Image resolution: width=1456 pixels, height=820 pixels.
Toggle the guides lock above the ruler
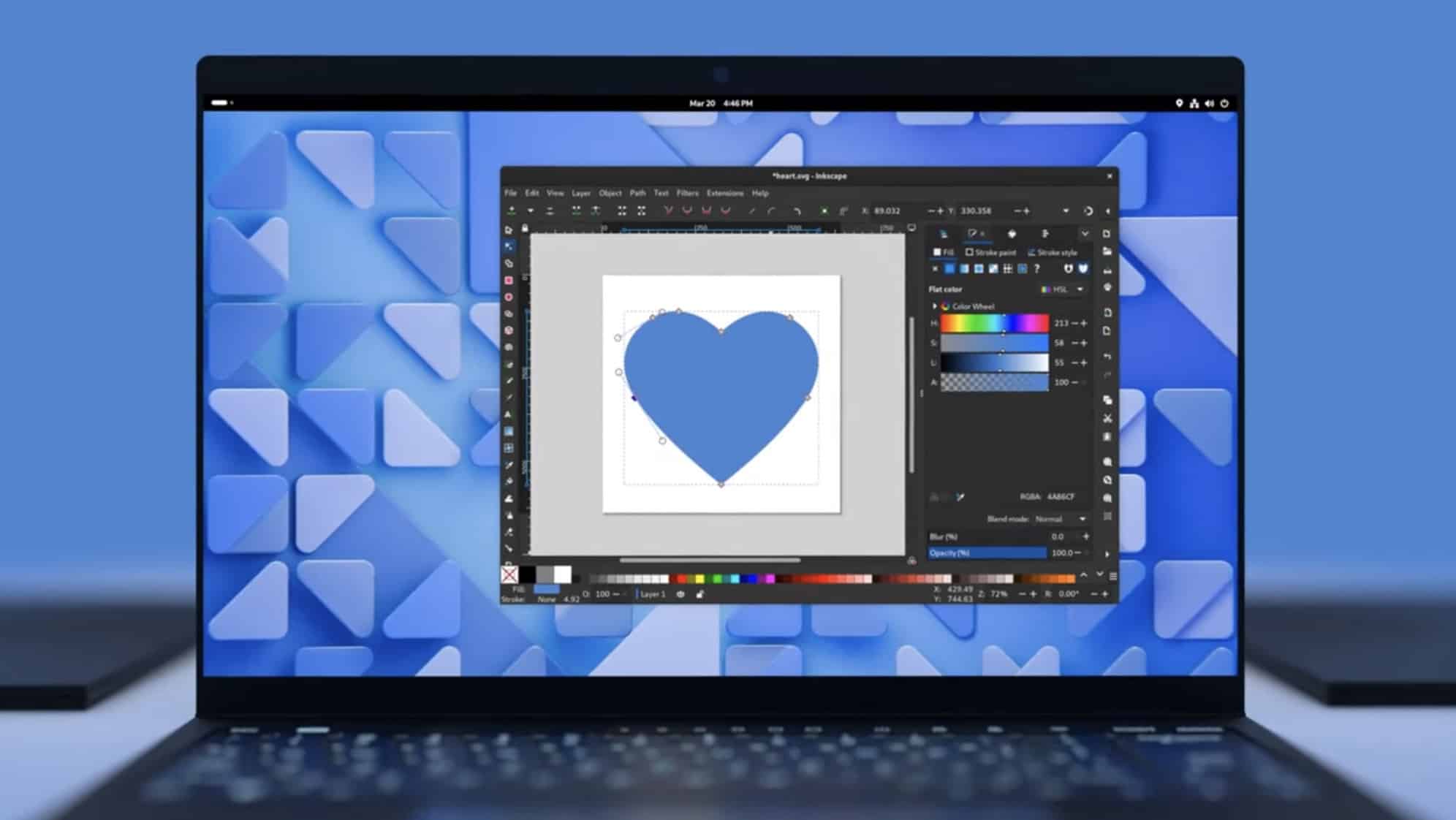525,228
